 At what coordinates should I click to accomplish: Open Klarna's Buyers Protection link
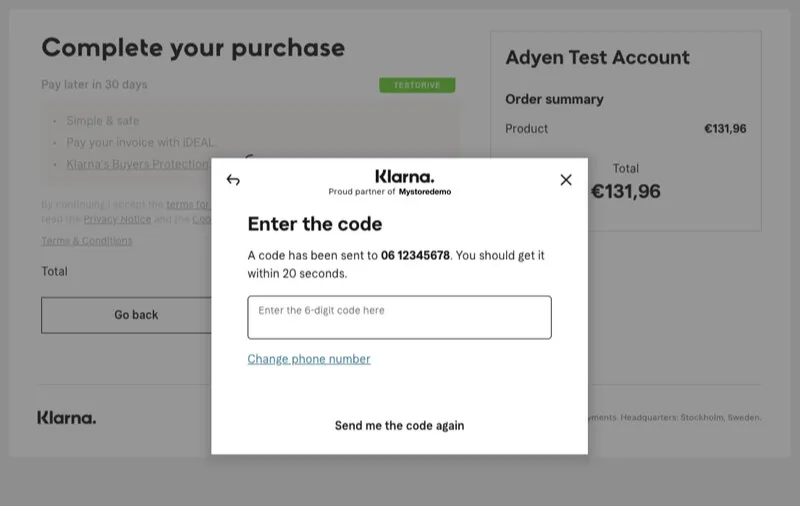pos(138,164)
